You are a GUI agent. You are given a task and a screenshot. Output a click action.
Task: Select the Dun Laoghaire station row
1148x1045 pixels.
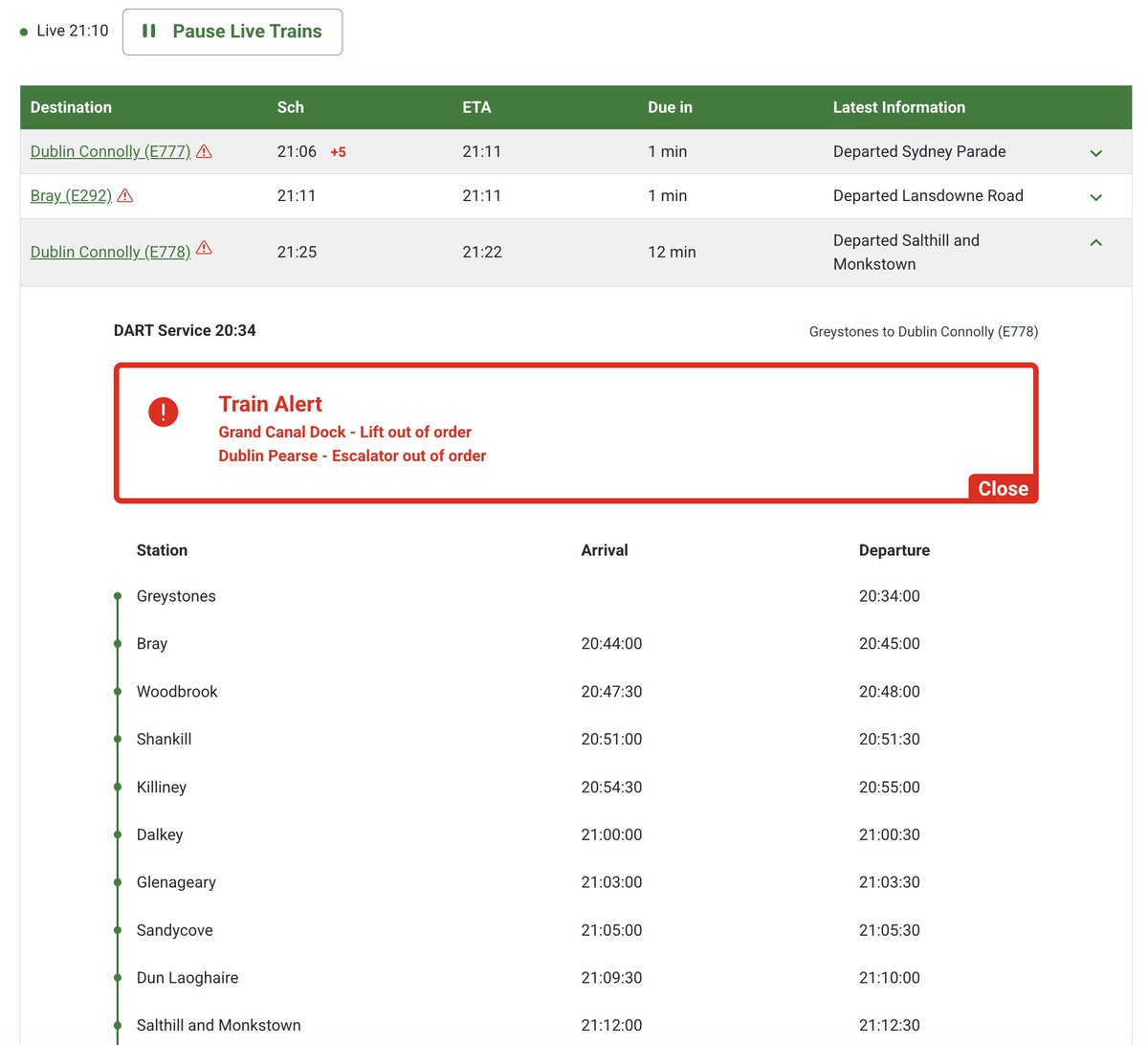click(x=576, y=978)
